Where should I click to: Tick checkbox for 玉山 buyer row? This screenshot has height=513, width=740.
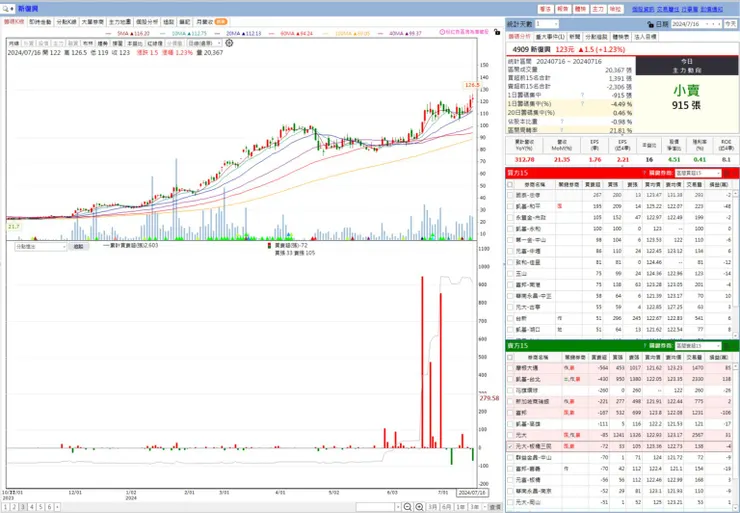(x=510, y=274)
